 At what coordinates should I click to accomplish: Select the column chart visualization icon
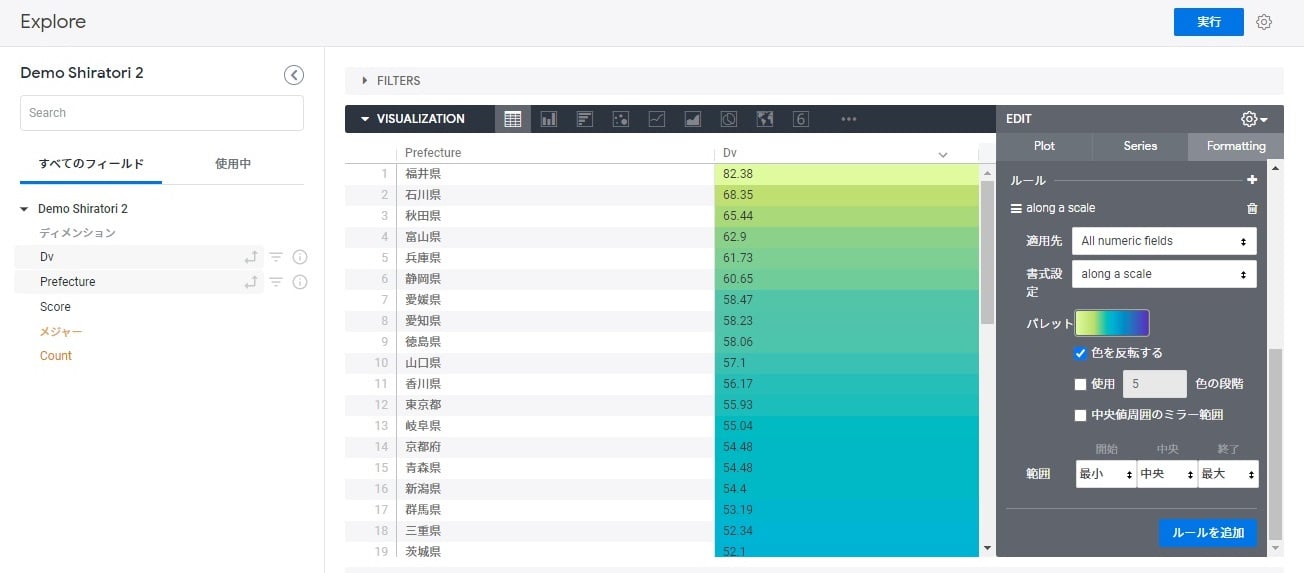coord(549,119)
